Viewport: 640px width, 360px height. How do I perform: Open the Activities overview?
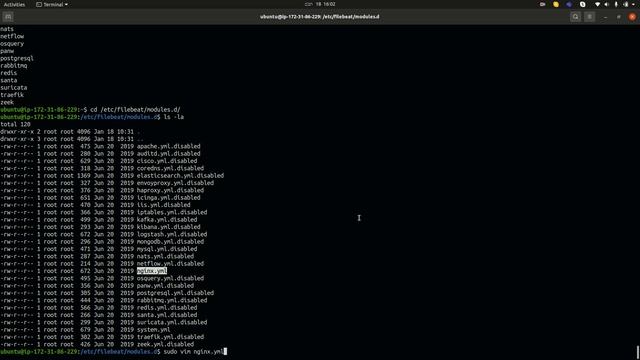click(x=14, y=4)
